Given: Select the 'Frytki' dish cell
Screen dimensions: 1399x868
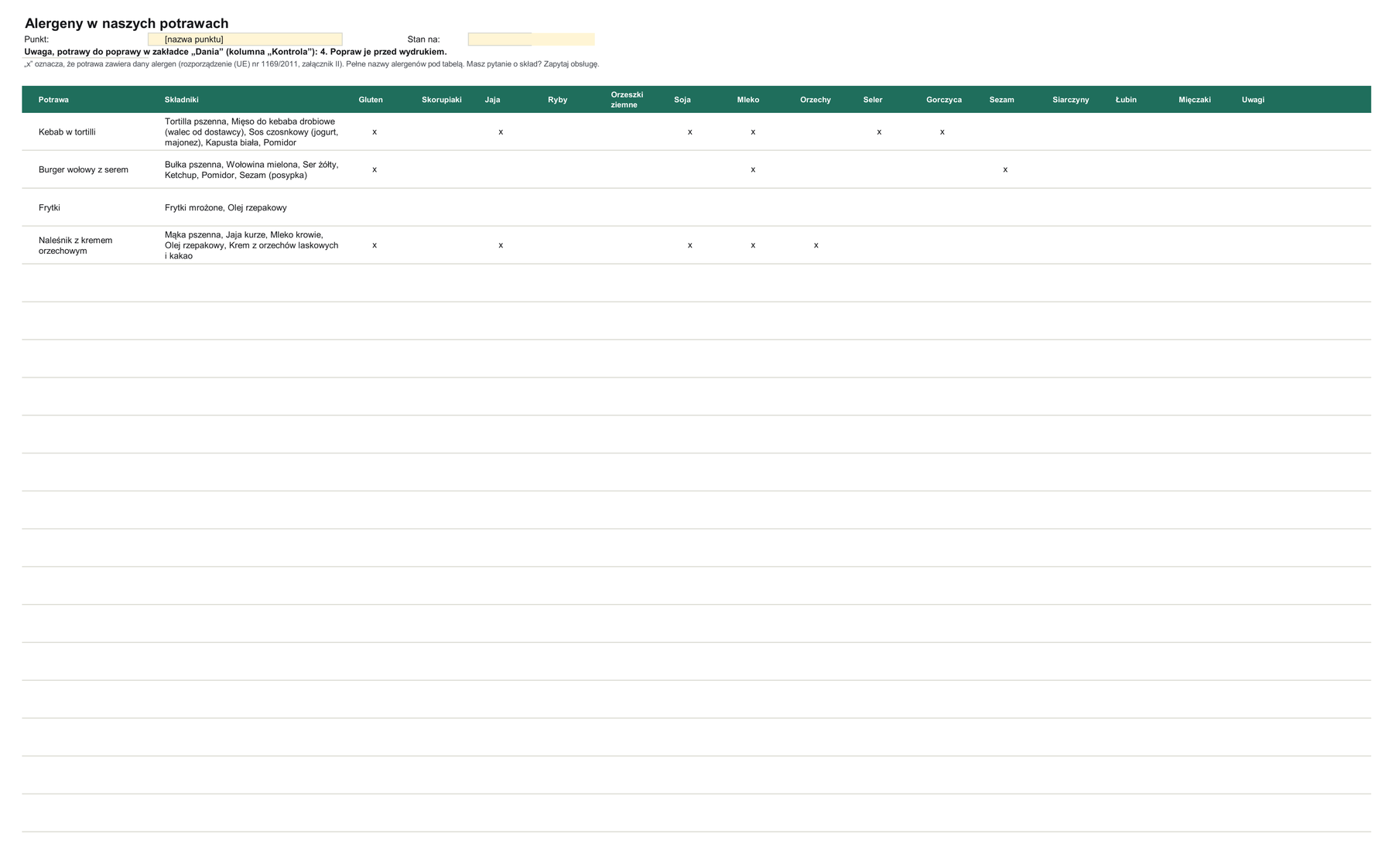Looking at the screenshot, I should pos(50,208).
